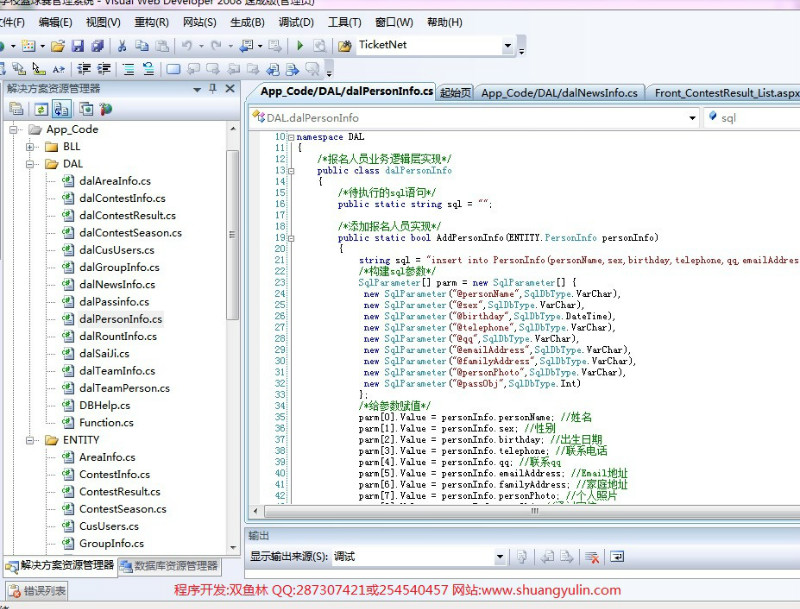Close the Solution Explorer panel

pyautogui.click(x=230, y=89)
